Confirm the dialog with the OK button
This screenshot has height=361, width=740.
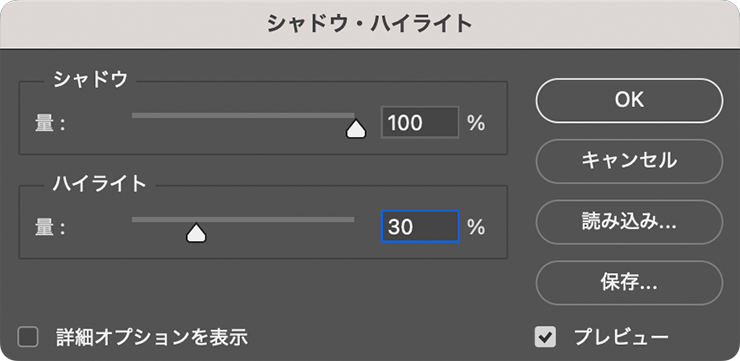[x=629, y=101]
